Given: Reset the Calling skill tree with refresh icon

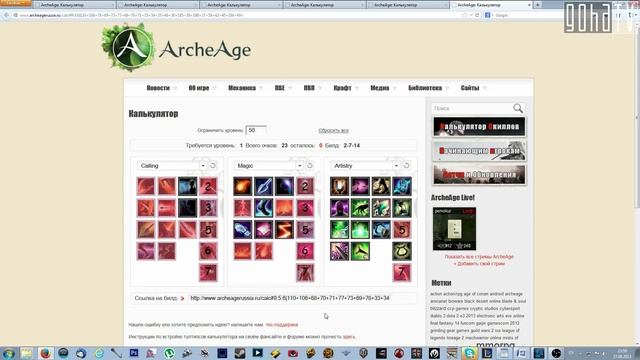Looking at the screenshot, I should [213, 166].
